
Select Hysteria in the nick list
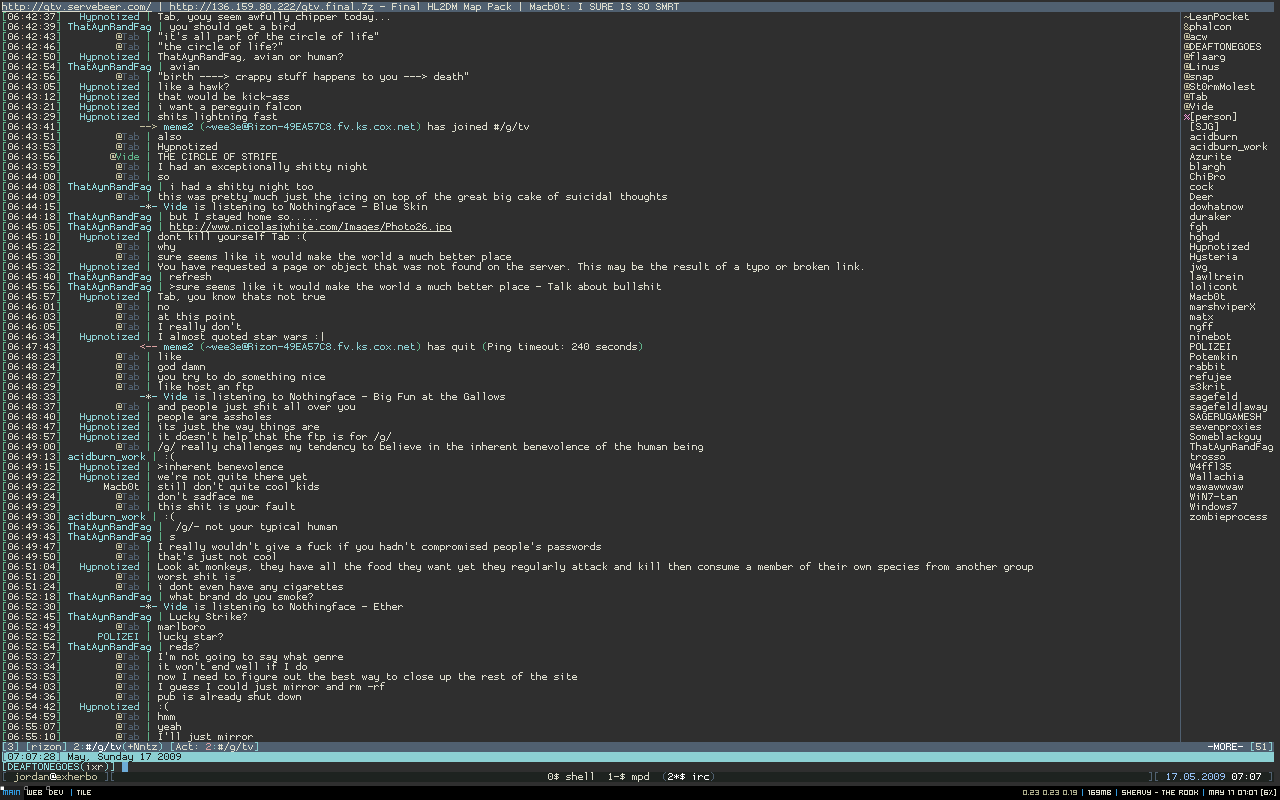pyautogui.click(x=1213, y=257)
